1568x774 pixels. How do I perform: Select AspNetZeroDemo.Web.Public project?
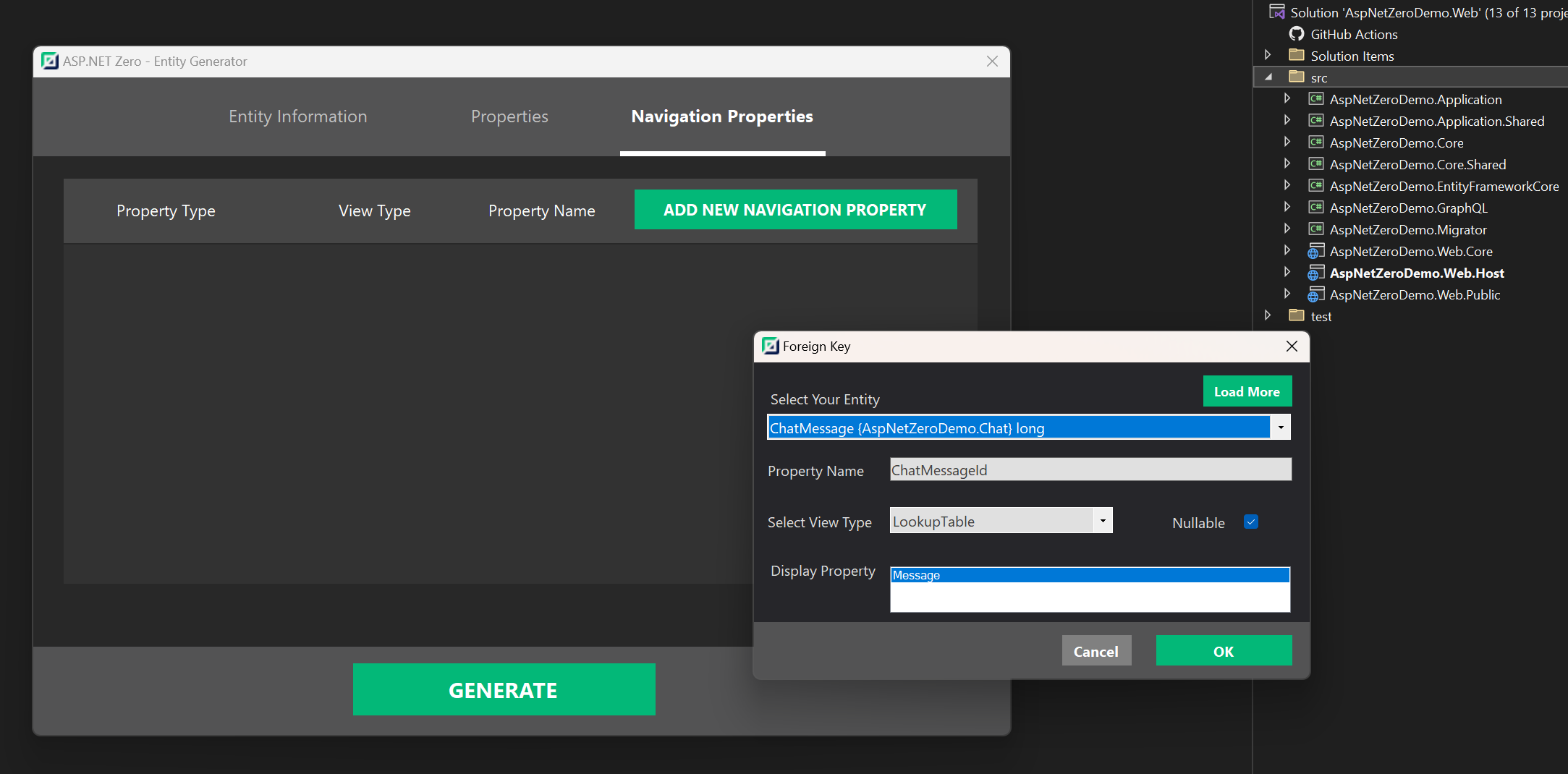1415,294
